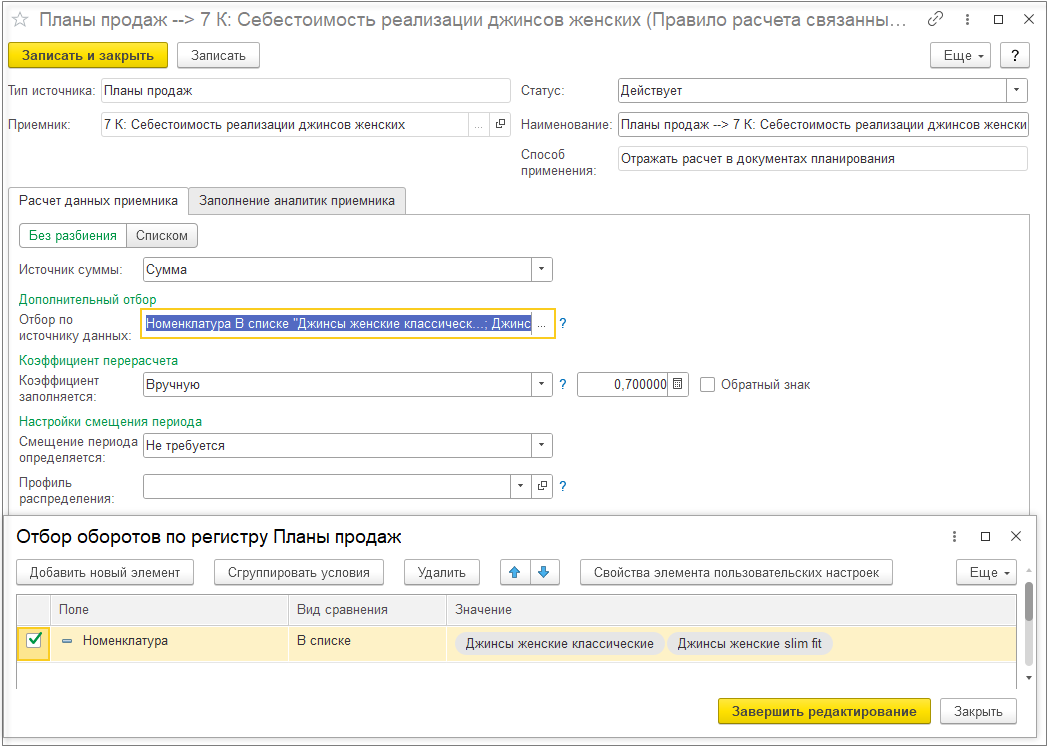Switch to Списком mode

coord(161,235)
